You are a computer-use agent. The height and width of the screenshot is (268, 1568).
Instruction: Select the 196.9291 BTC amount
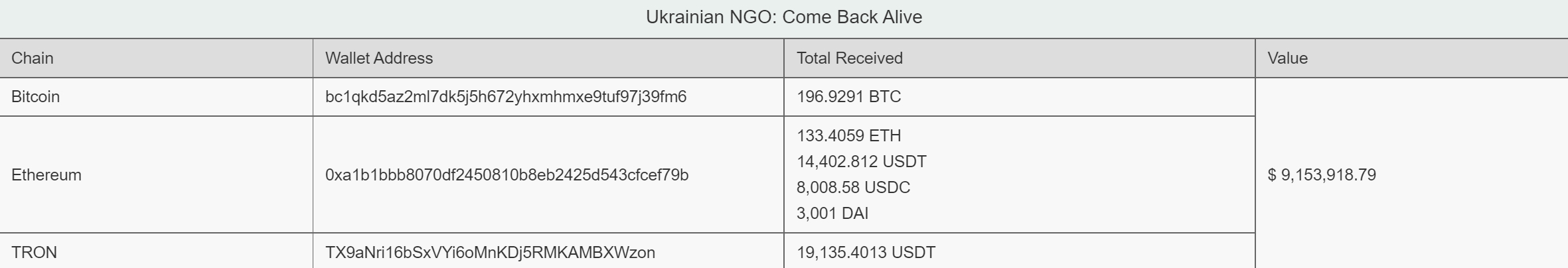pyautogui.click(x=848, y=97)
